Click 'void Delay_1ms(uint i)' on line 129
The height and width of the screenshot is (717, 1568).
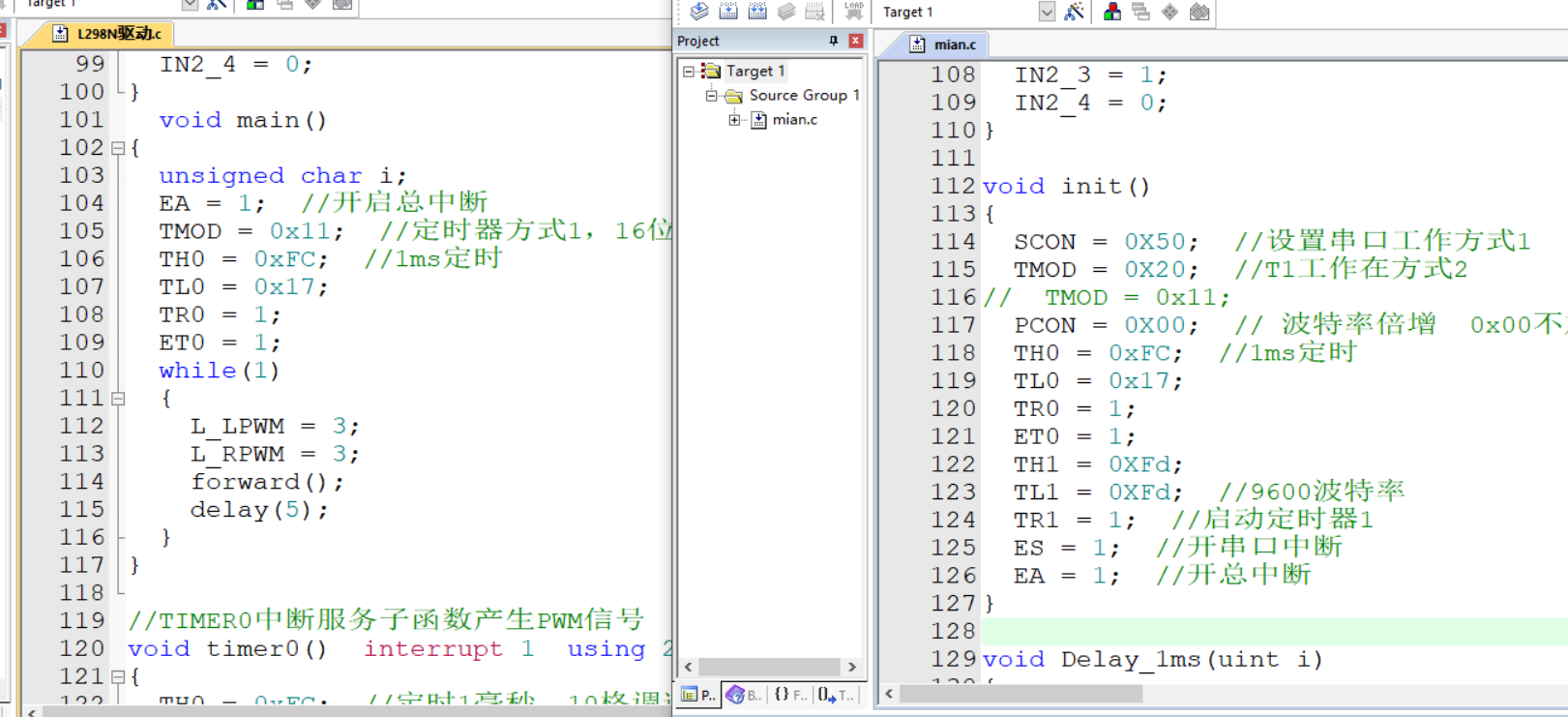[x=1152, y=660]
